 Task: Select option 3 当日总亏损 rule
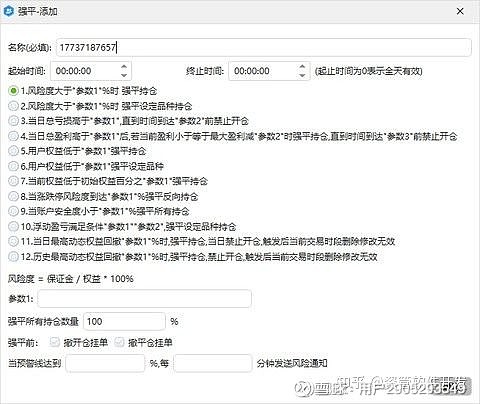(x=13, y=121)
